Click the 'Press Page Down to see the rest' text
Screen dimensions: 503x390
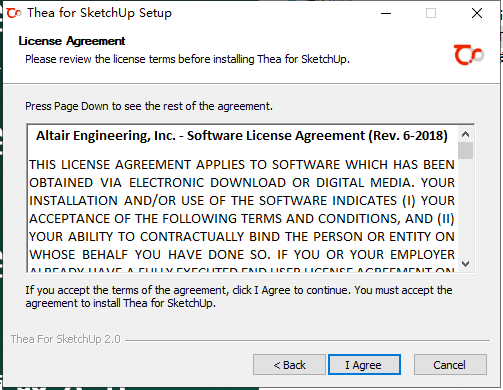coord(149,106)
